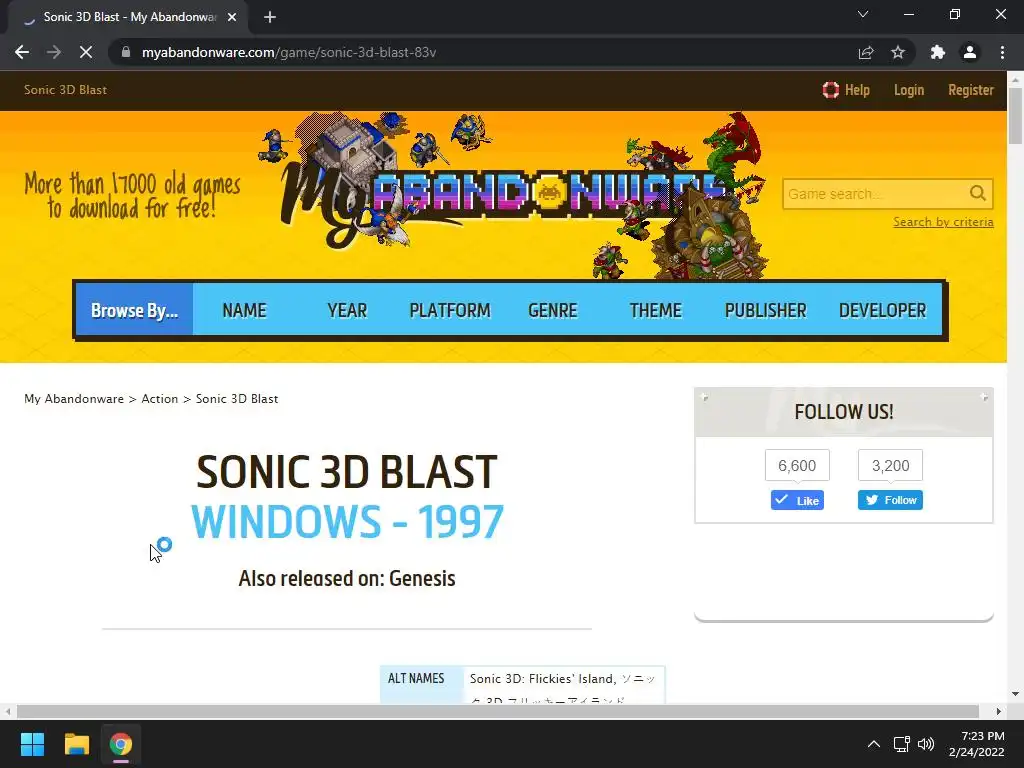The width and height of the screenshot is (1024, 768).
Task: Open Chrome's three-dot menu
Action: coord(1002,52)
